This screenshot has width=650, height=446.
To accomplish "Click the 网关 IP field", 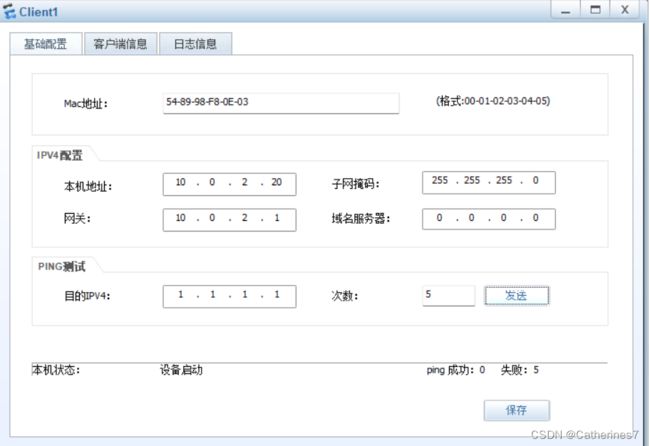I will click(x=229, y=219).
